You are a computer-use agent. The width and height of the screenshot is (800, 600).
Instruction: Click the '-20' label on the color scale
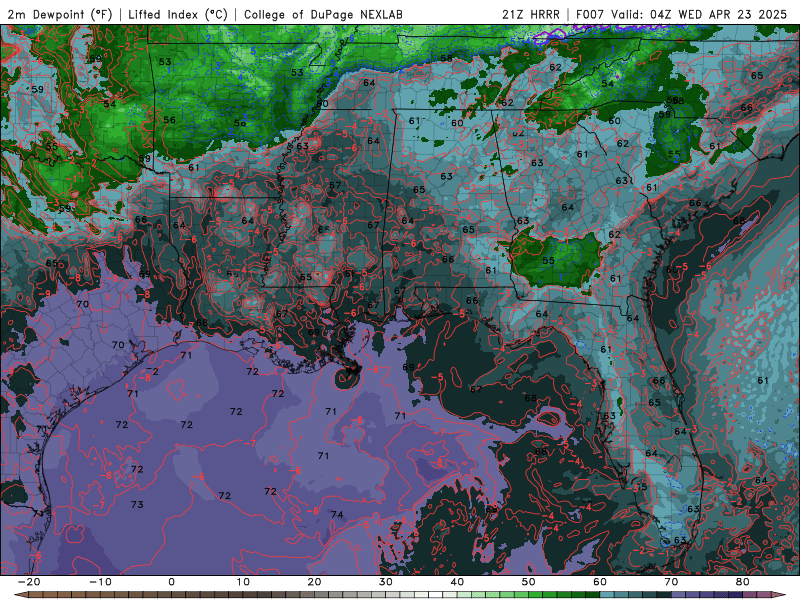point(29,582)
